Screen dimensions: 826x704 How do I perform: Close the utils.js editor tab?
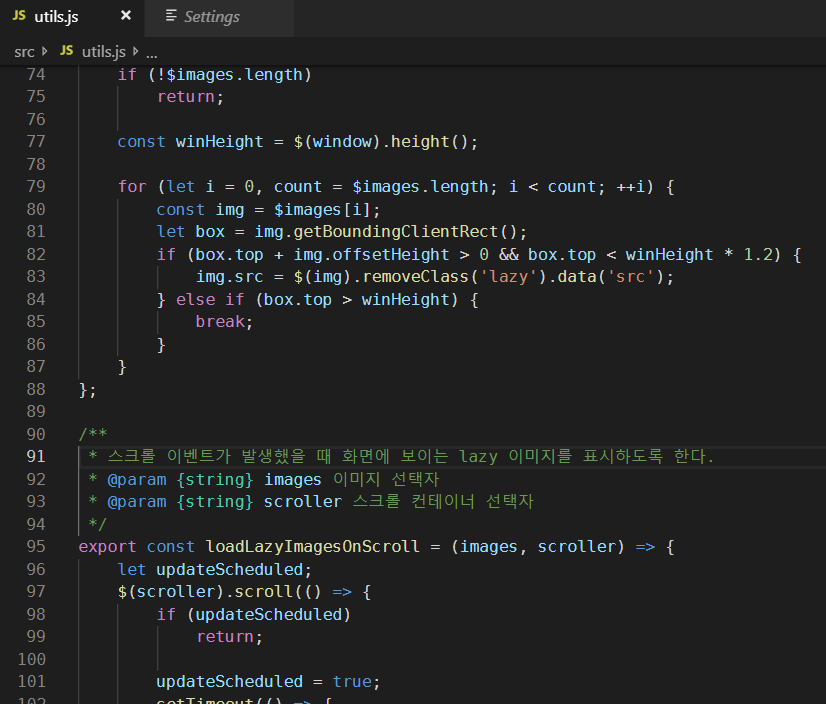pos(125,17)
